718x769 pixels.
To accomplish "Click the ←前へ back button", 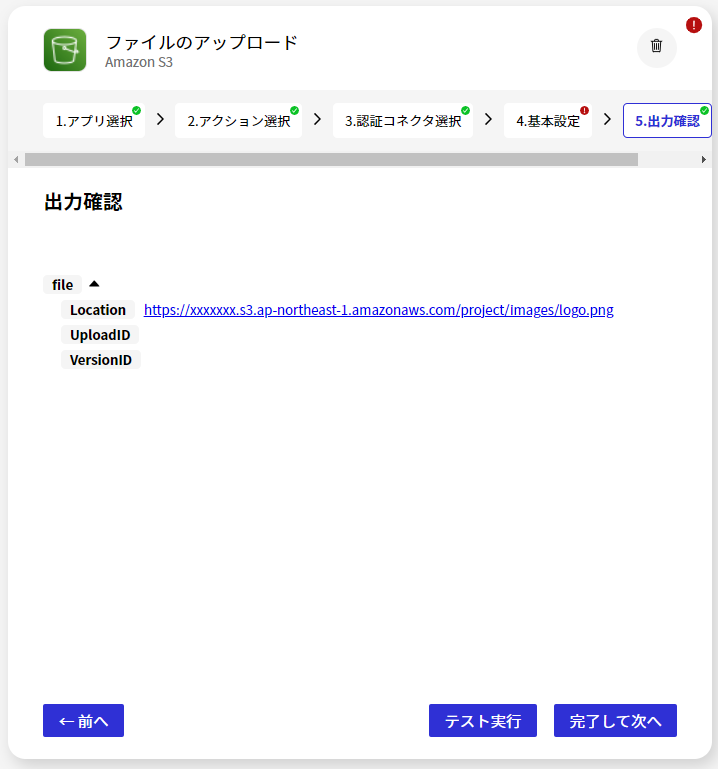I will tap(83, 720).
